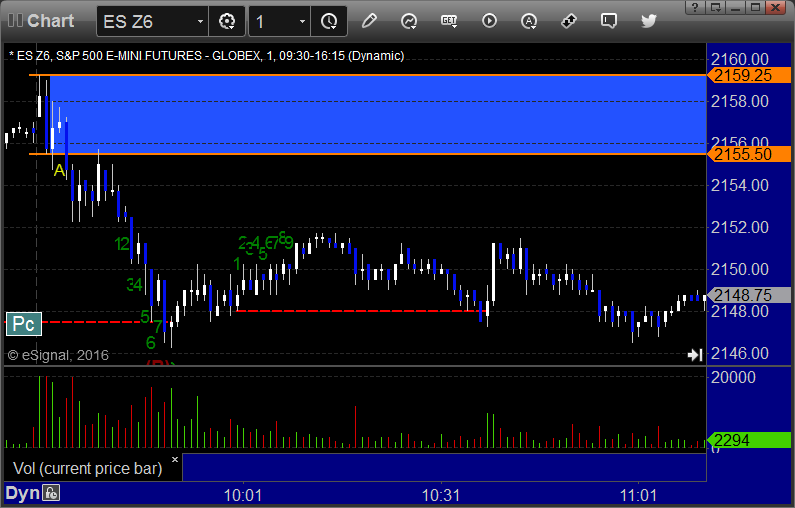Click the 2146.00 price axis label

[x=740, y=353]
